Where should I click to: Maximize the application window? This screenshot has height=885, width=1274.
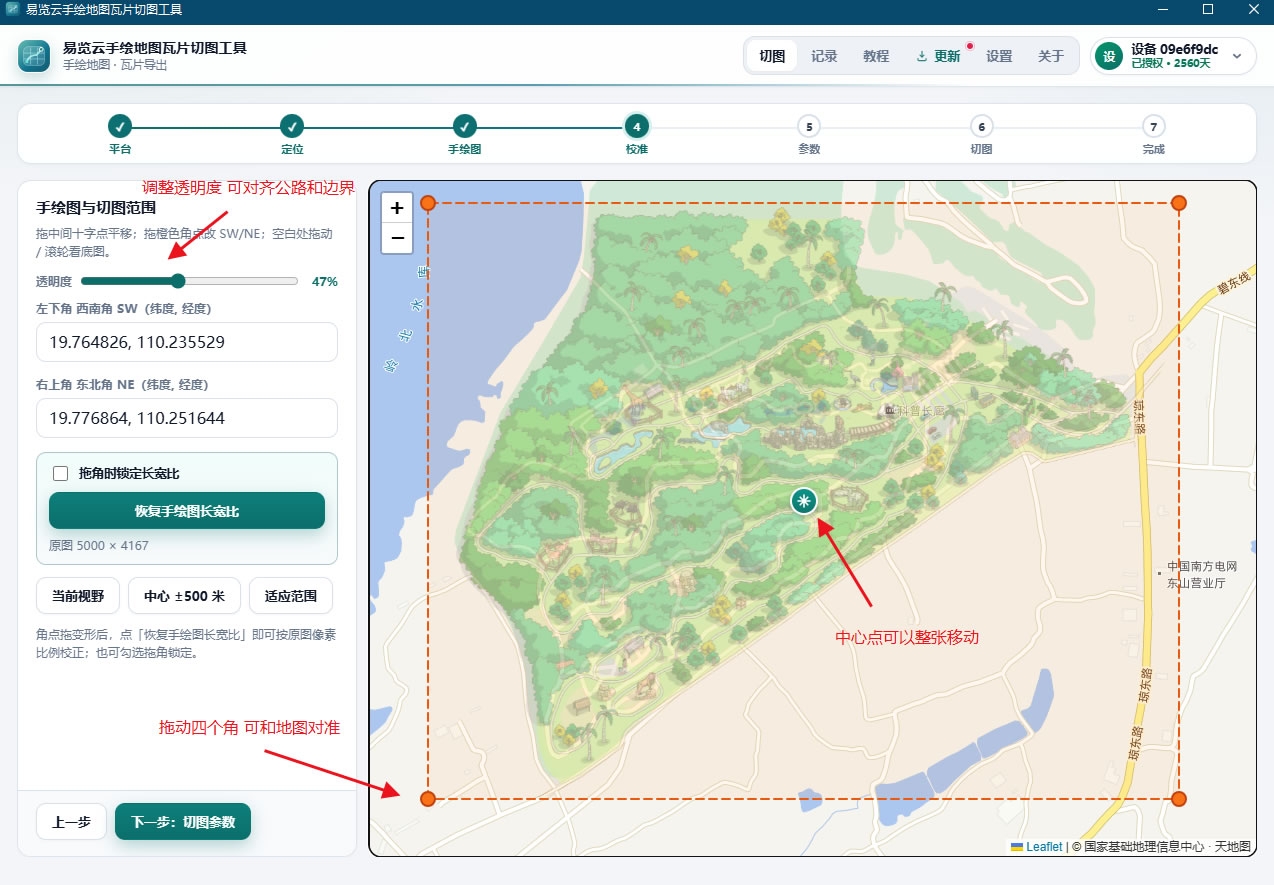(x=1208, y=10)
